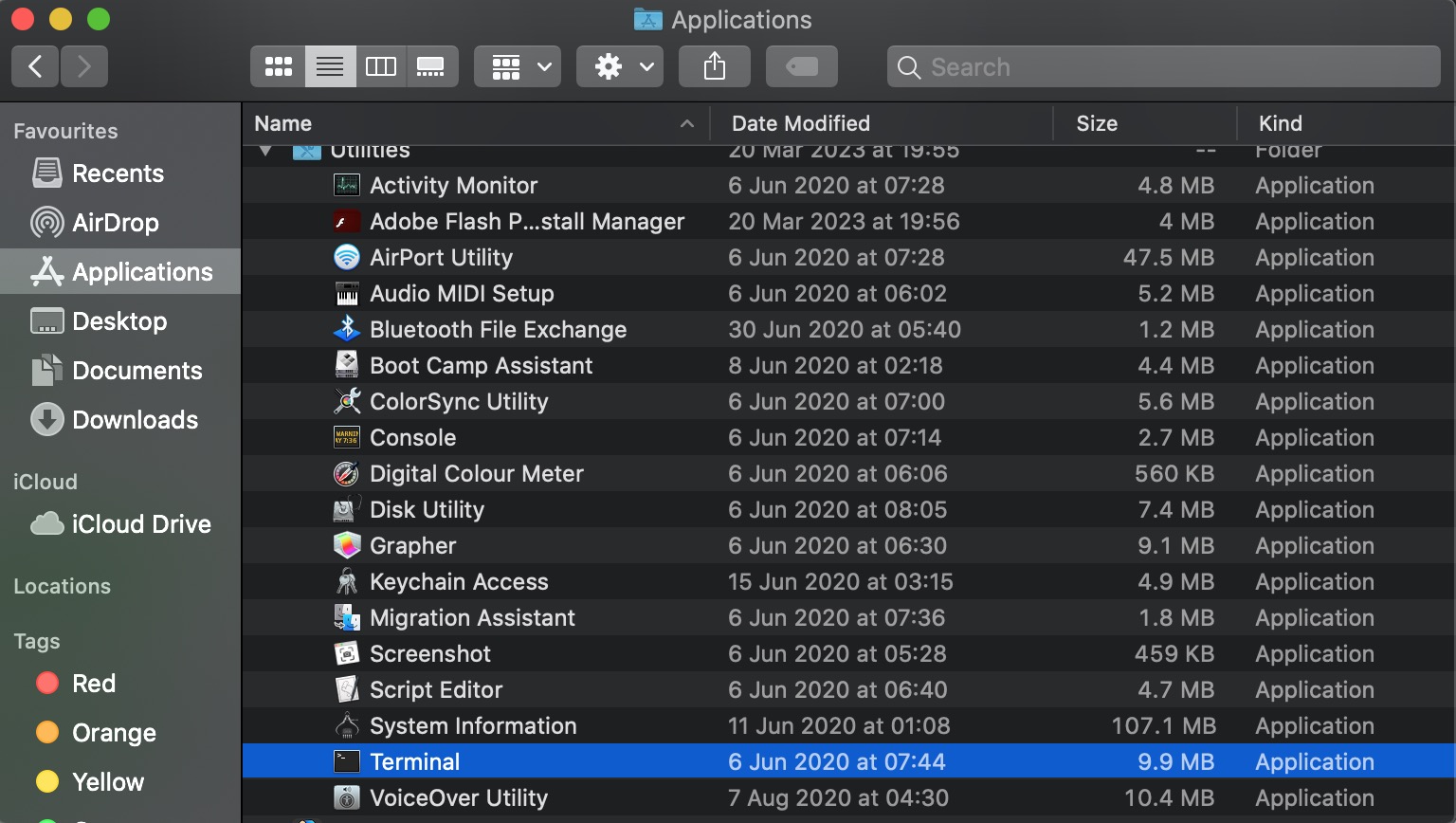Click the Digital Colour Meter icon
1456x823 pixels.
tap(347, 473)
